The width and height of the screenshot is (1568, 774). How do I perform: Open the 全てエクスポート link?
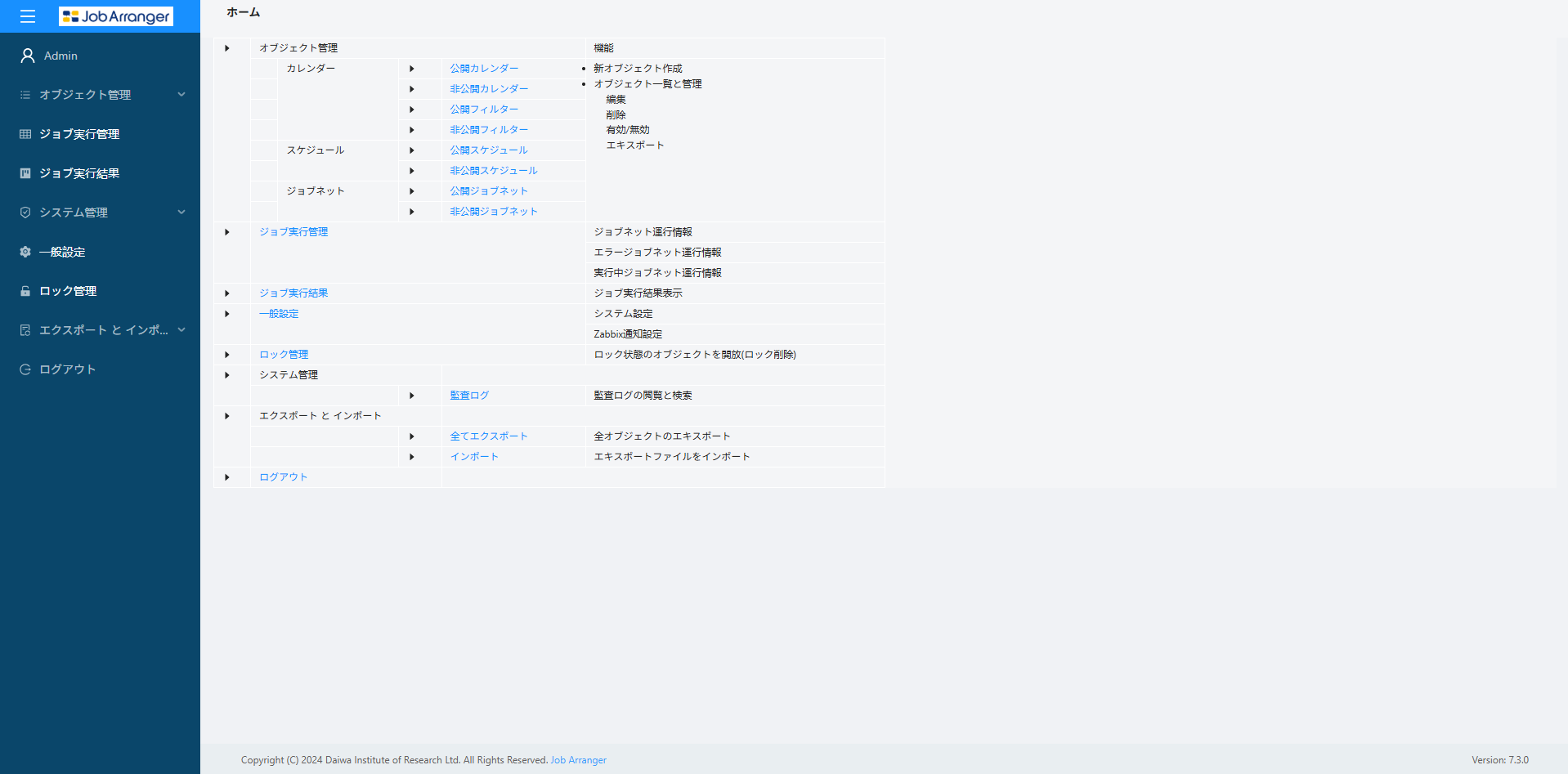(x=489, y=436)
